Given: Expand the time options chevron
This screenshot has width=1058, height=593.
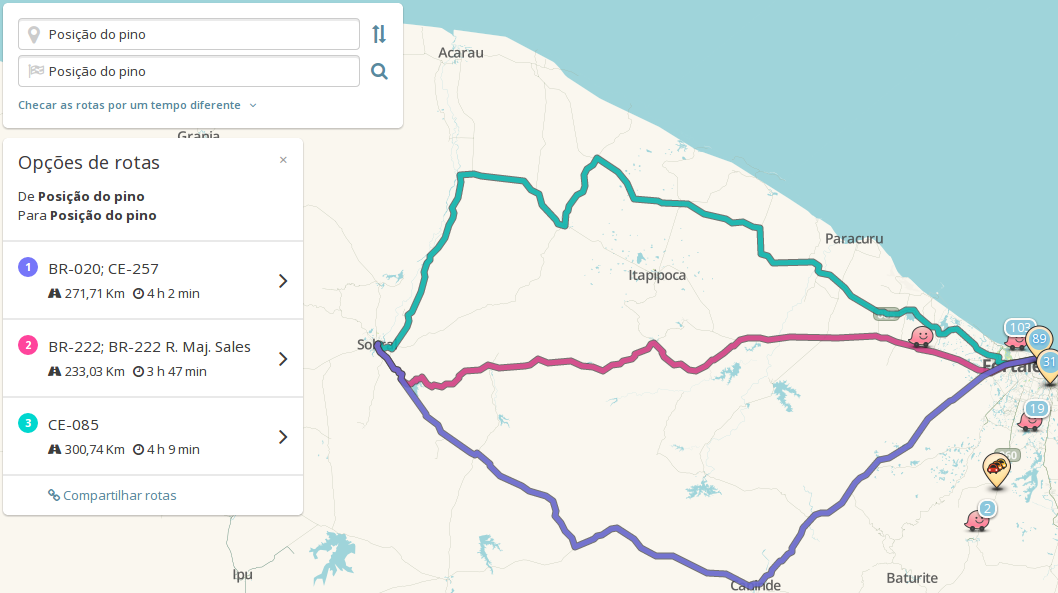Looking at the screenshot, I should coord(253,105).
